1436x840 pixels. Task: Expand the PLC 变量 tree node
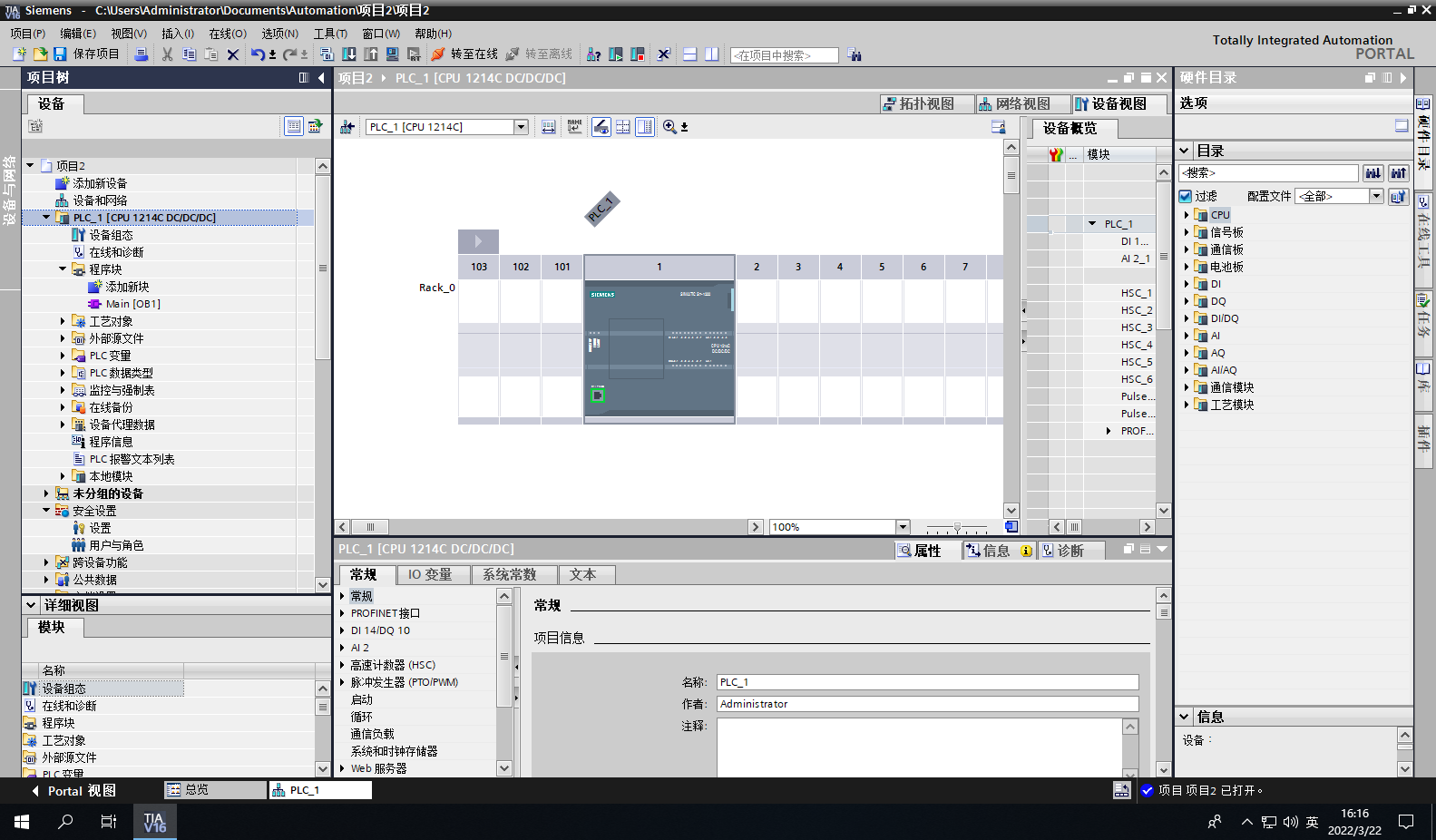tap(63, 356)
